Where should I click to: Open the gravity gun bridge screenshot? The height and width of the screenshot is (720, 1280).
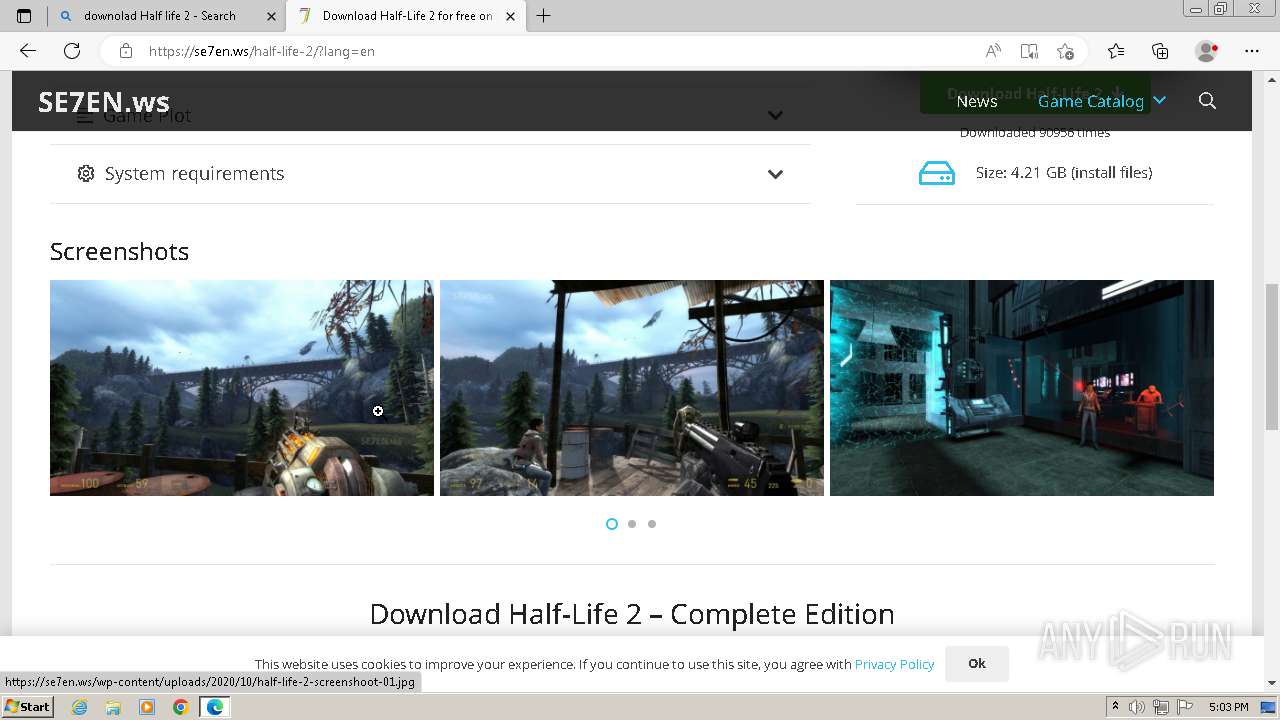(242, 388)
